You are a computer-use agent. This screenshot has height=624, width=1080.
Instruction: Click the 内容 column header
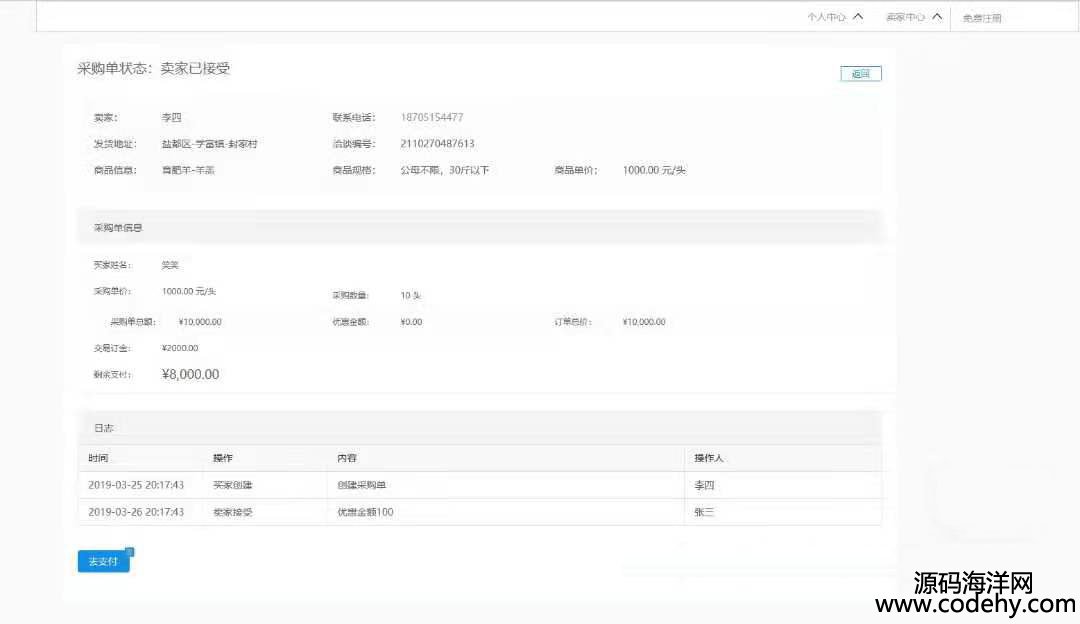click(x=346, y=458)
